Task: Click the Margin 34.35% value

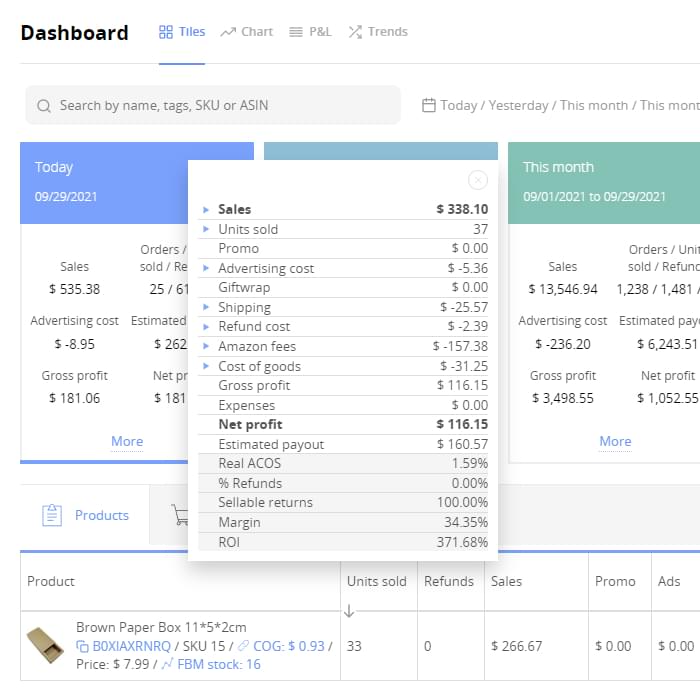Action: pos(466,522)
